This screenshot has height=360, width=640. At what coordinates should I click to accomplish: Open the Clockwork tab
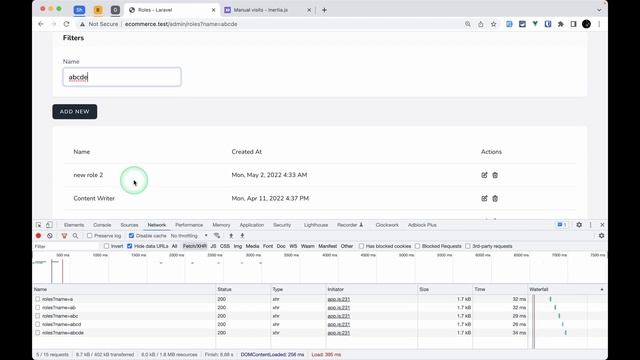tap(387, 225)
